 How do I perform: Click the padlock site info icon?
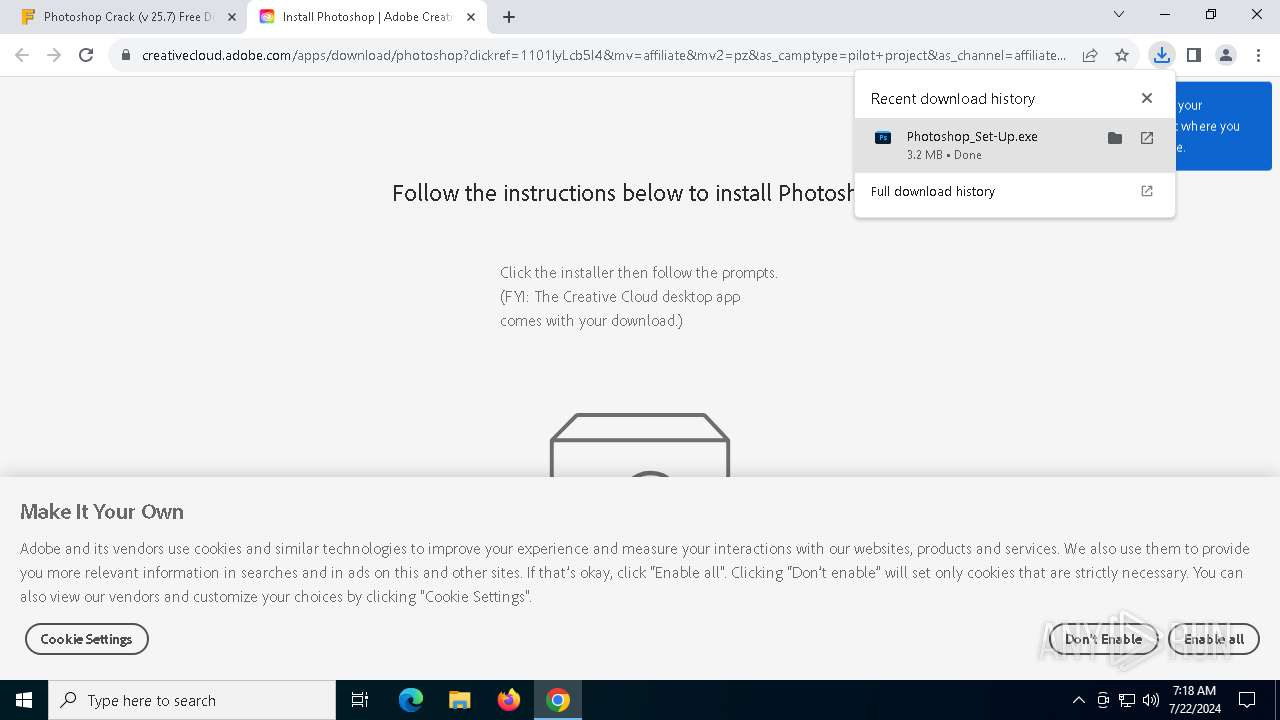click(x=126, y=56)
